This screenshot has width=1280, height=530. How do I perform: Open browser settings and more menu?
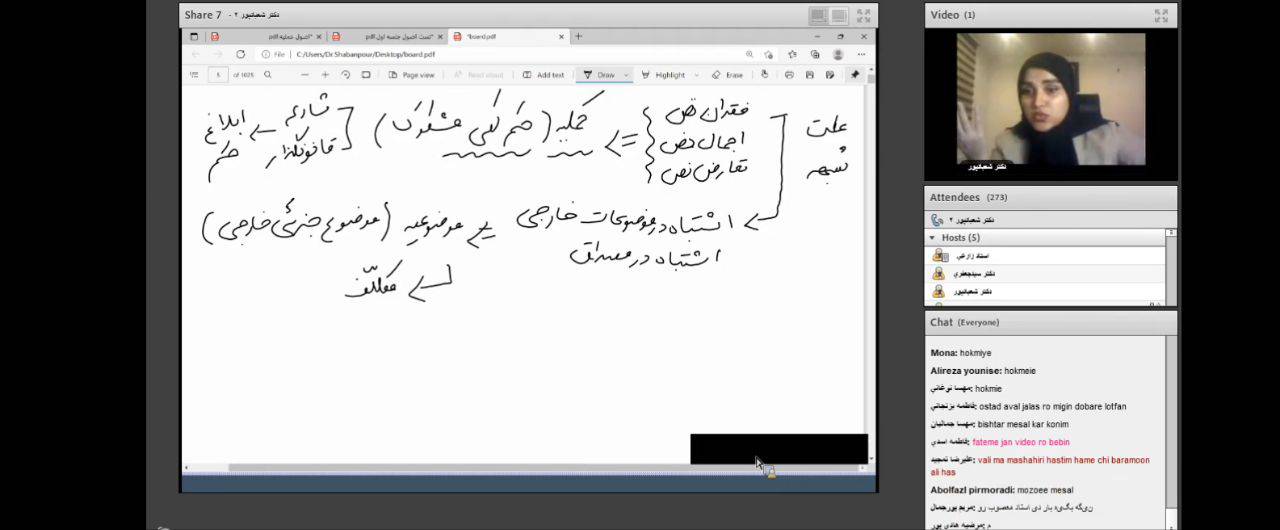click(x=862, y=54)
